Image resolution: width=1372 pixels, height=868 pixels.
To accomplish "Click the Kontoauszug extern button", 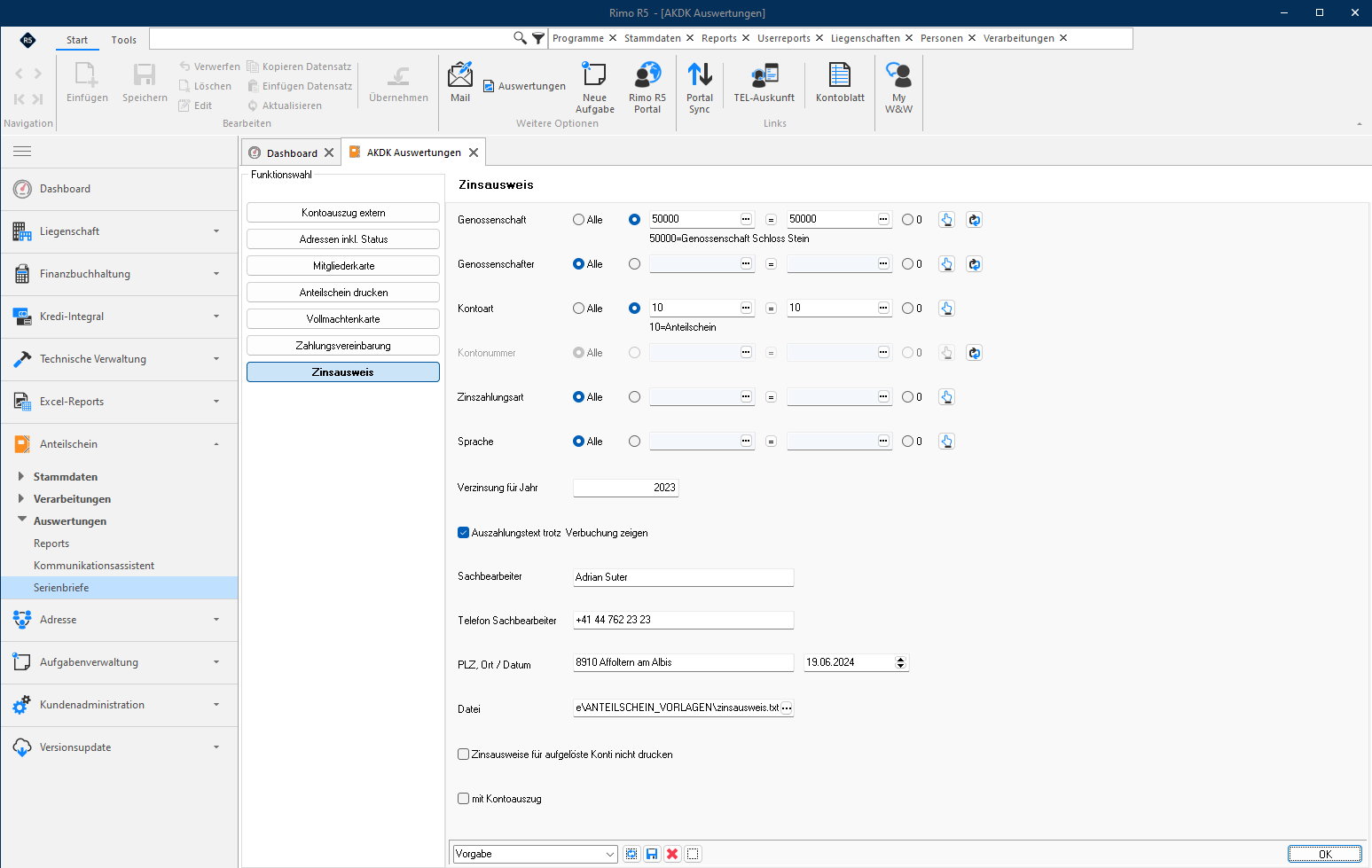I will pyautogui.click(x=343, y=213).
